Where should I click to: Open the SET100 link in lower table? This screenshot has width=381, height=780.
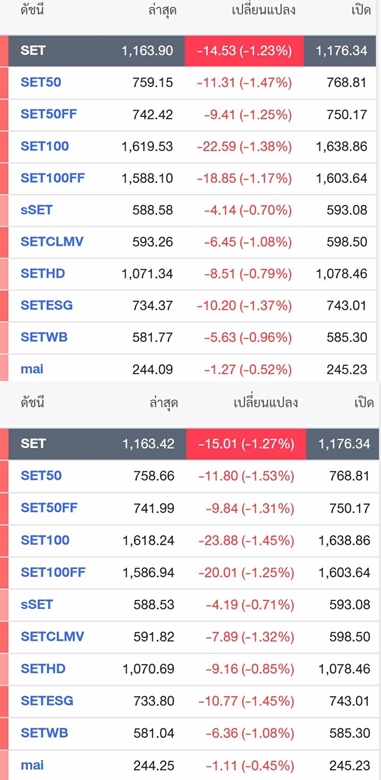(x=45, y=540)
